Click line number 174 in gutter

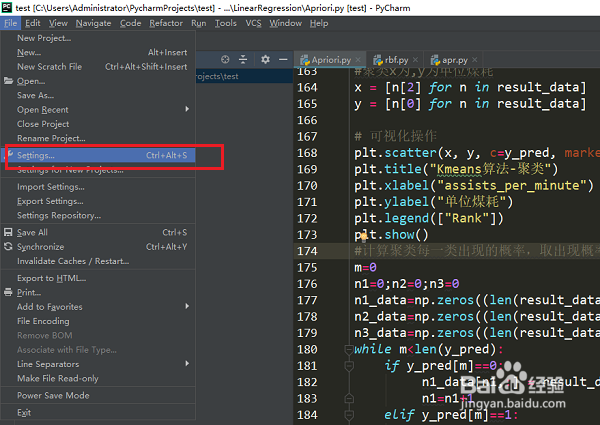coord(307,251)
